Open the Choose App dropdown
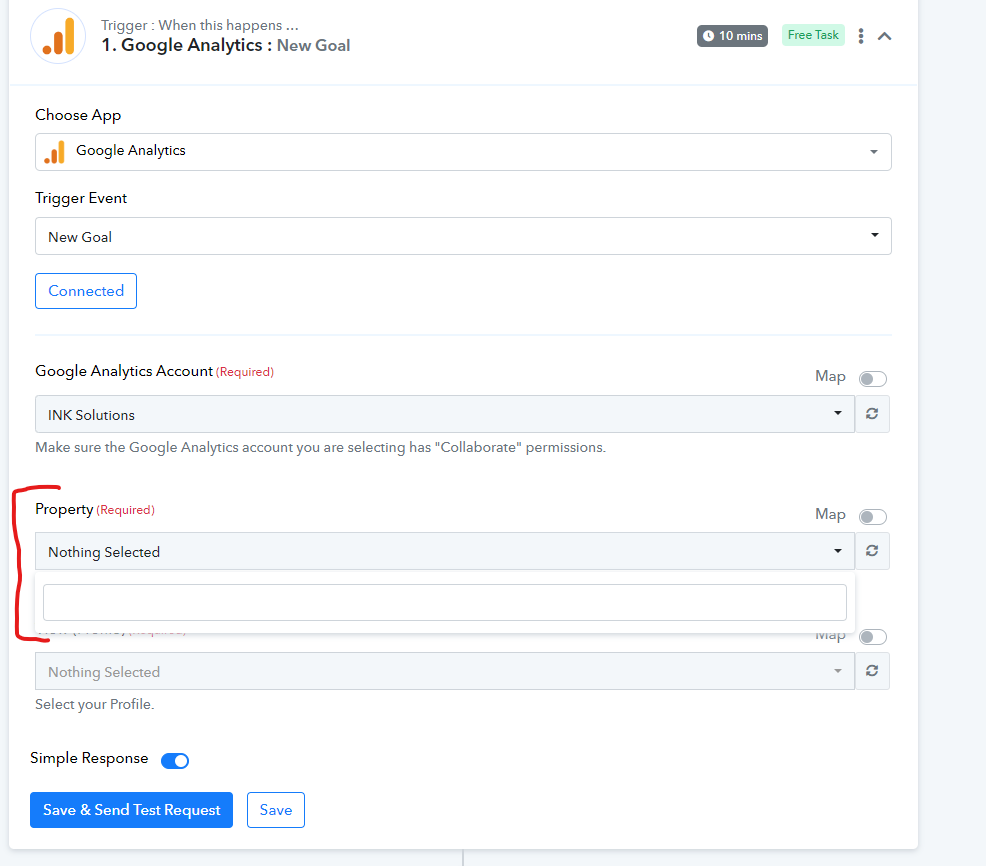 tap(463, 152)
